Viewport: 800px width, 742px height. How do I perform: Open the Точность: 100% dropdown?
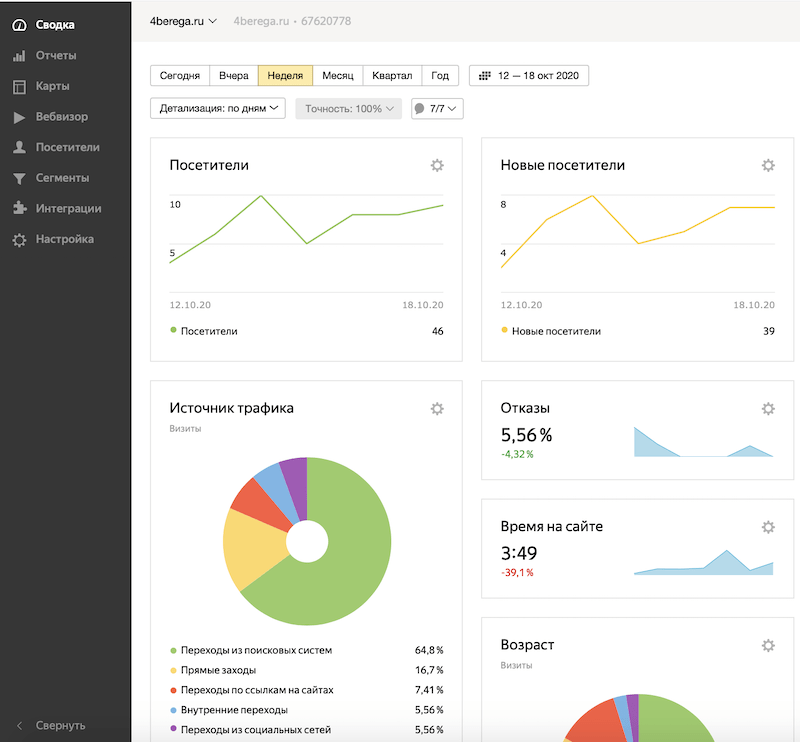(348, 109)
